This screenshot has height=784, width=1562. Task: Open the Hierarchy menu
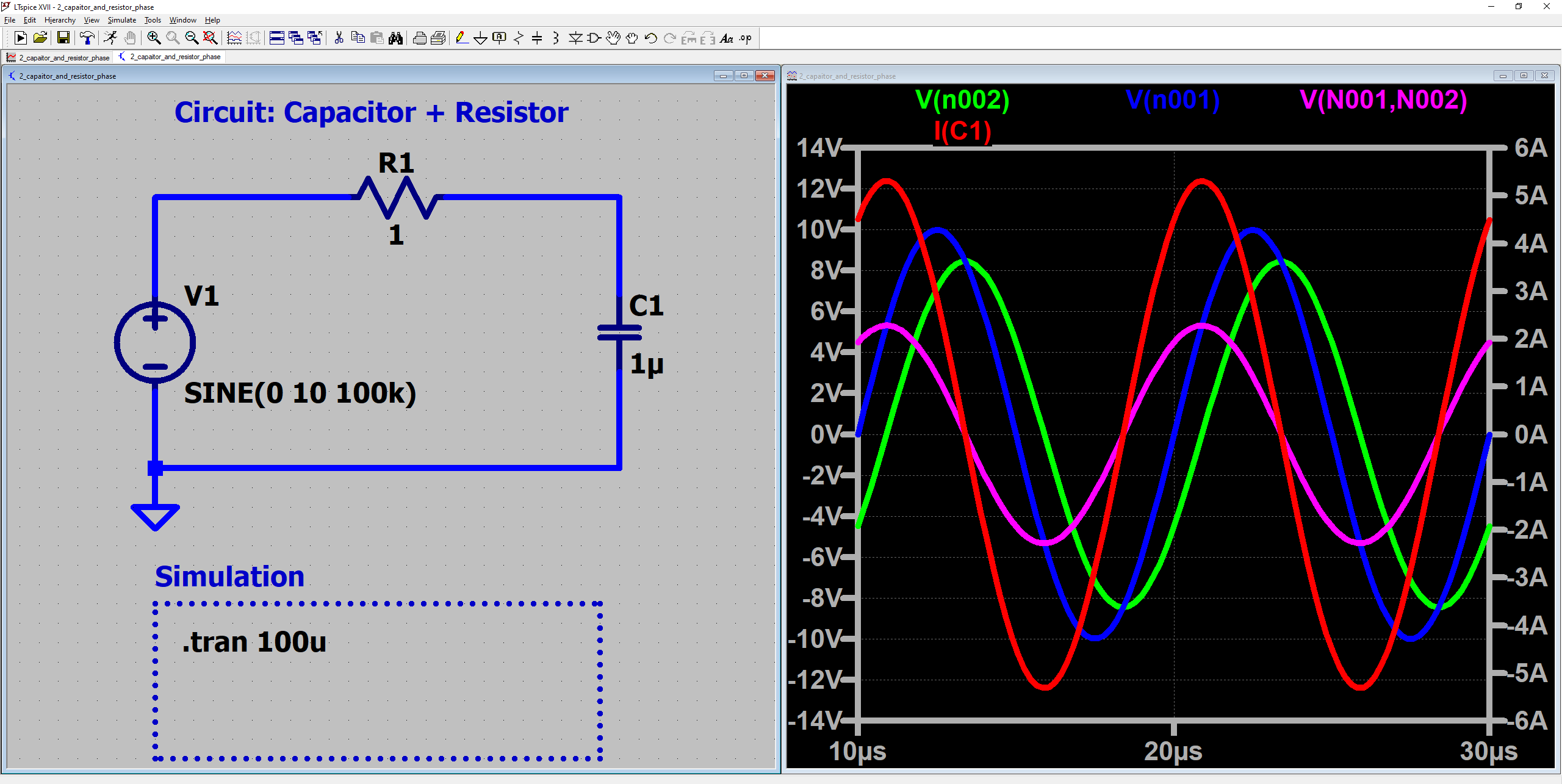[x=60, y=20]
